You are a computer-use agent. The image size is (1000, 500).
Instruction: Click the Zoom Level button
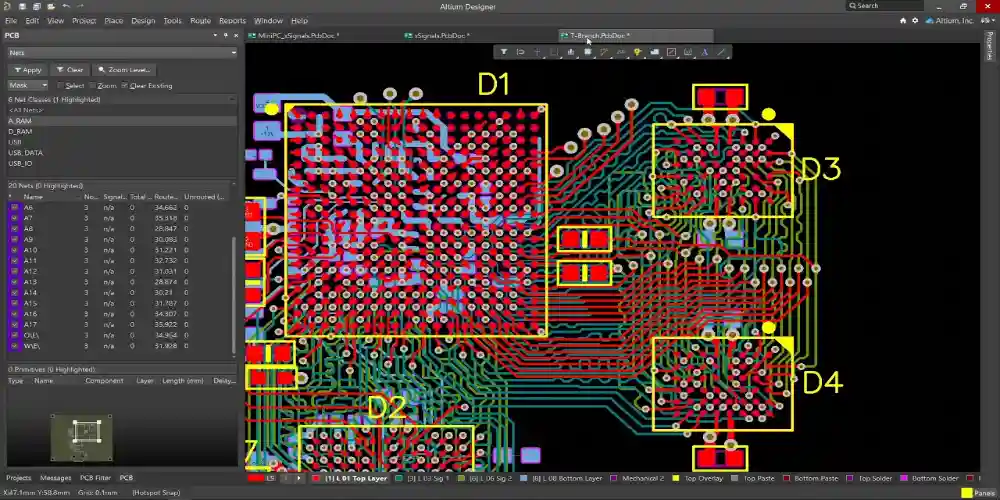(x=124, y=70)
